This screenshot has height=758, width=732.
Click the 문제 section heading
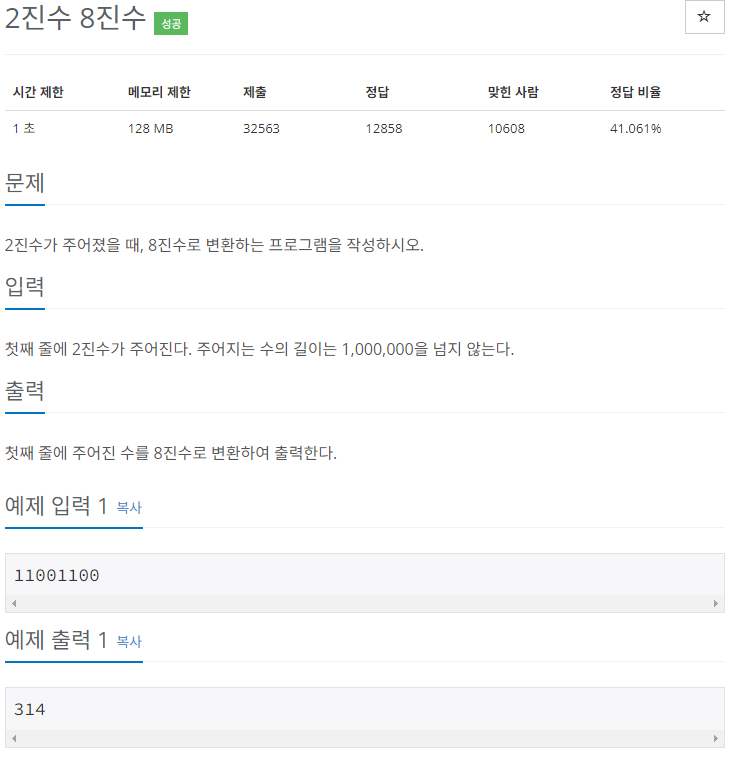[25, 183]
